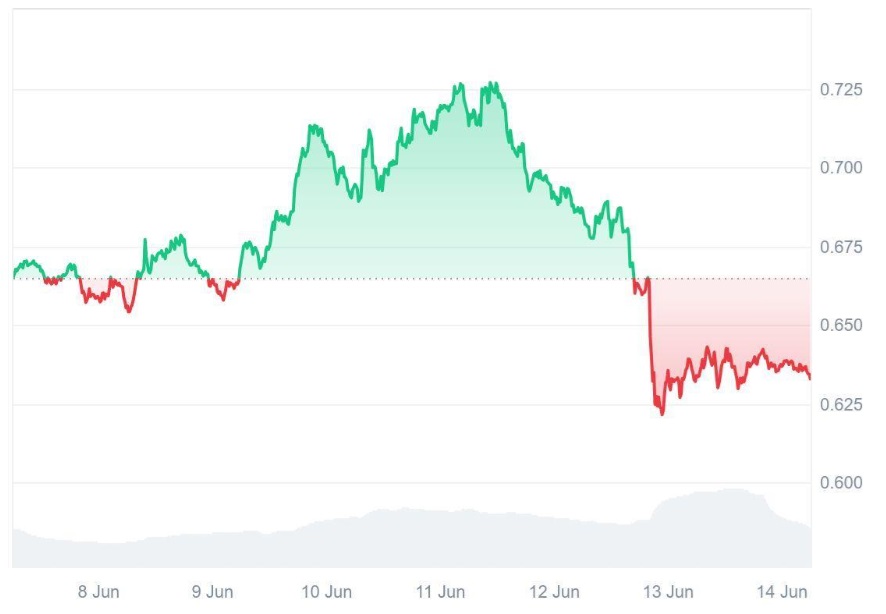Select the 9 Jun date label
Image resolution: width=886 pixels, height=614 pixels.
coord(212,592)
